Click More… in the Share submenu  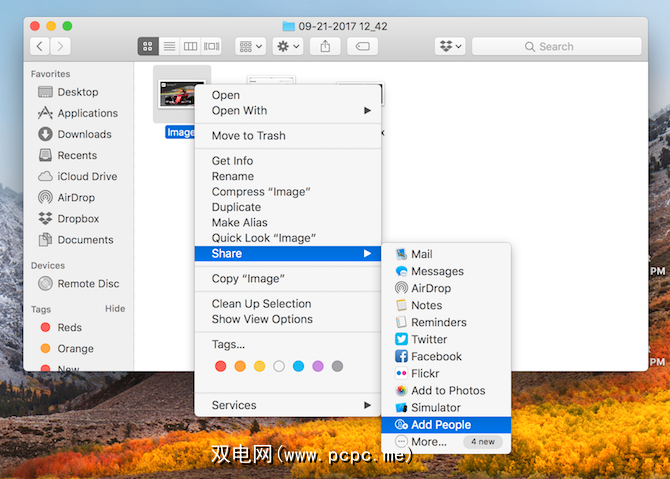coord(446,441)
